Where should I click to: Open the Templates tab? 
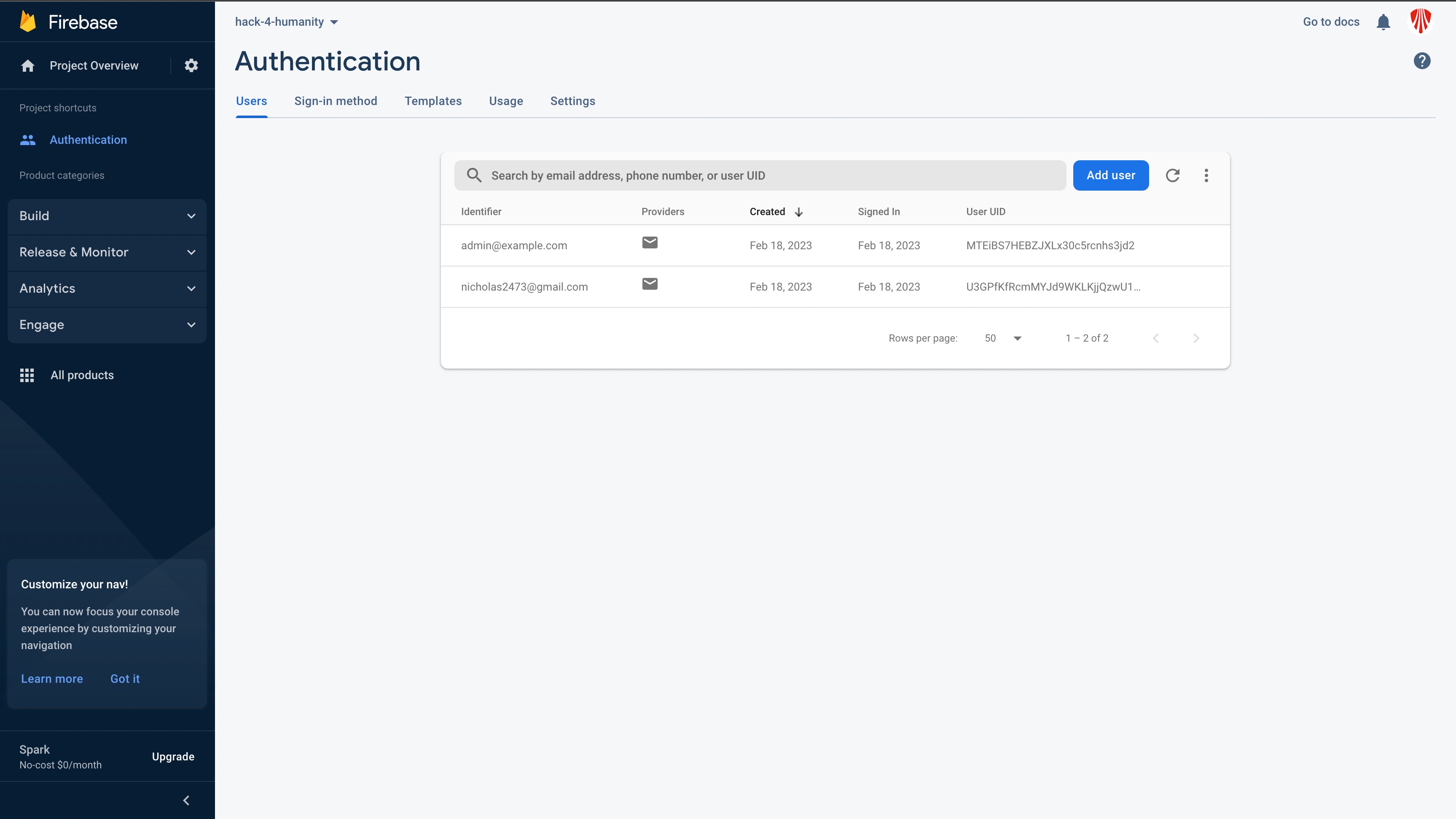pyautogui.click(x=433, y=101)
